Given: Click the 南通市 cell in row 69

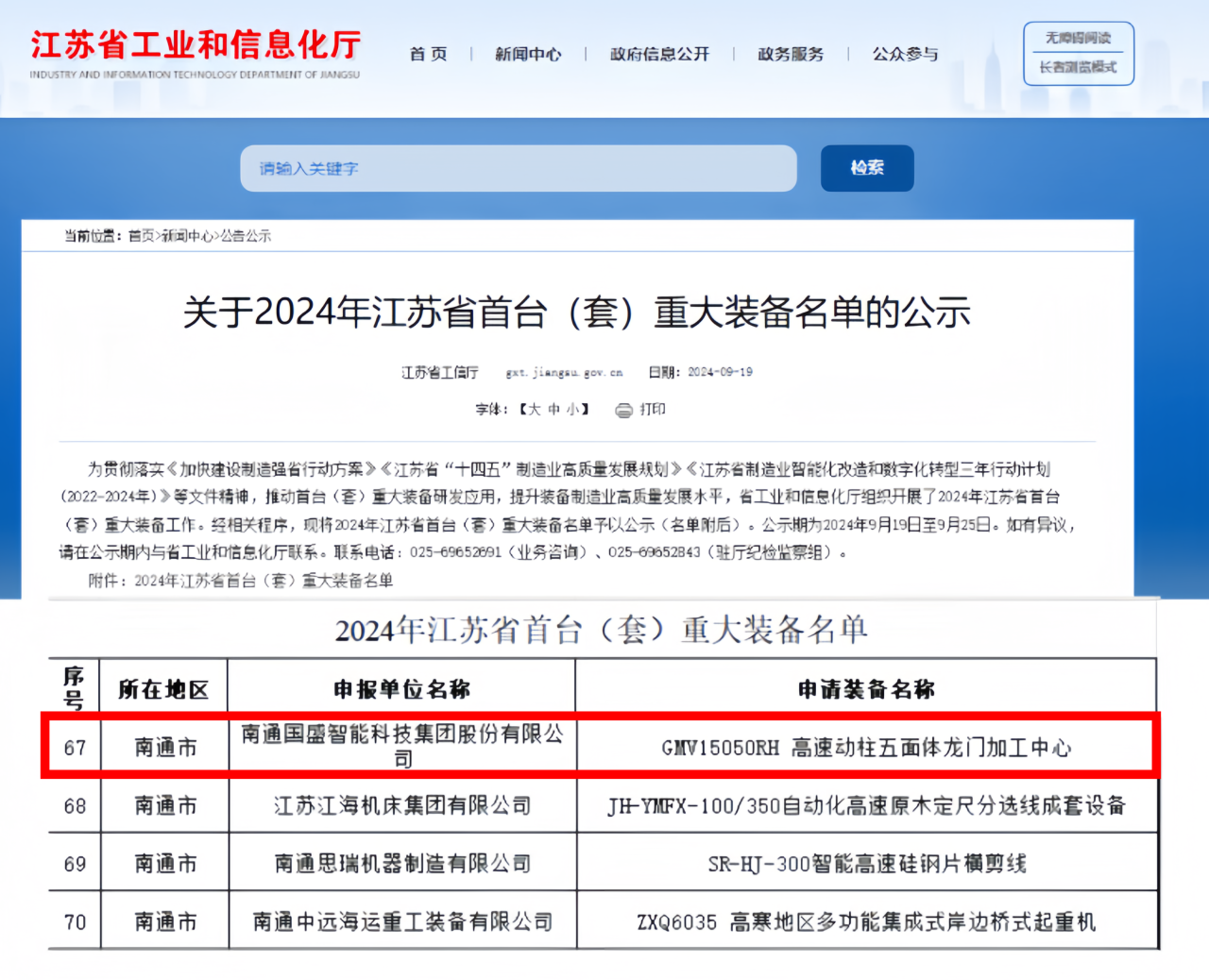Looking at the screenshot, I should [165, 864].
